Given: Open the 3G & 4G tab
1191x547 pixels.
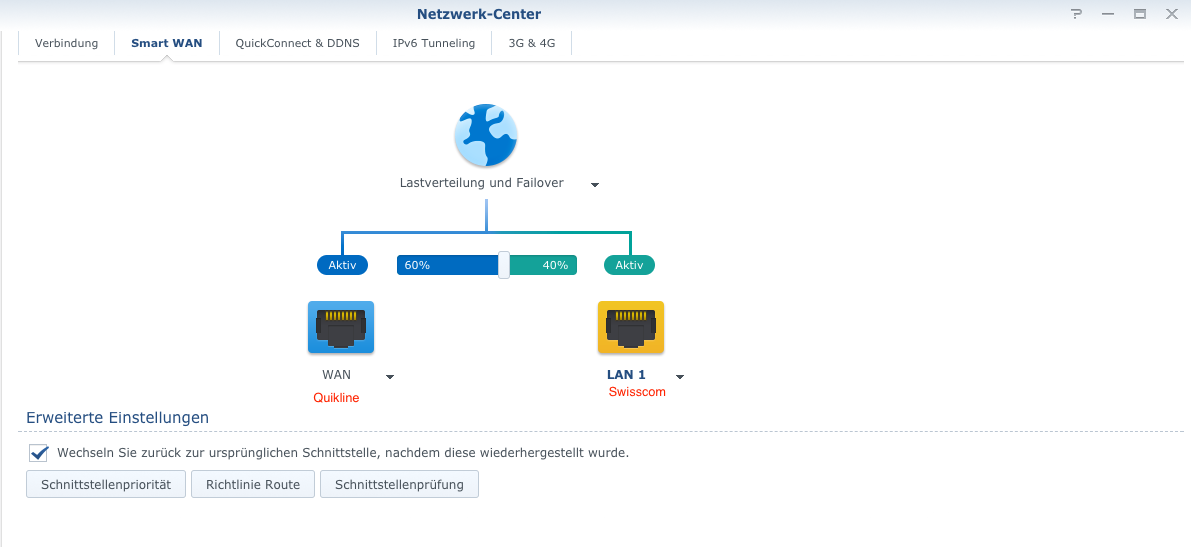Looking at the screenshot, I should [x=532, y=43].
